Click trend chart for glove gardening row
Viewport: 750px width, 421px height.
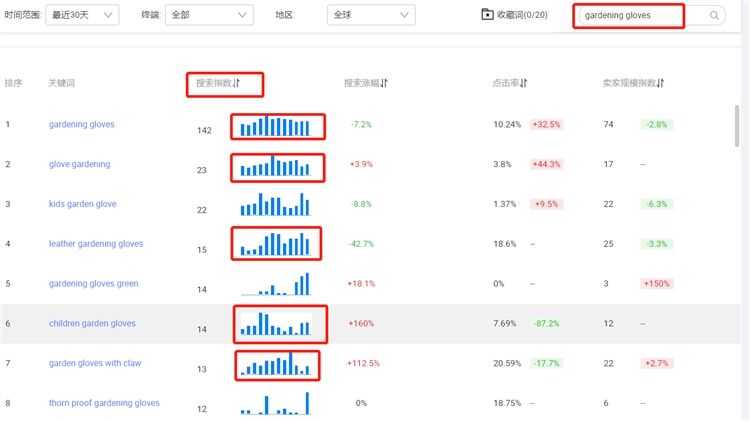pos(276,166)
